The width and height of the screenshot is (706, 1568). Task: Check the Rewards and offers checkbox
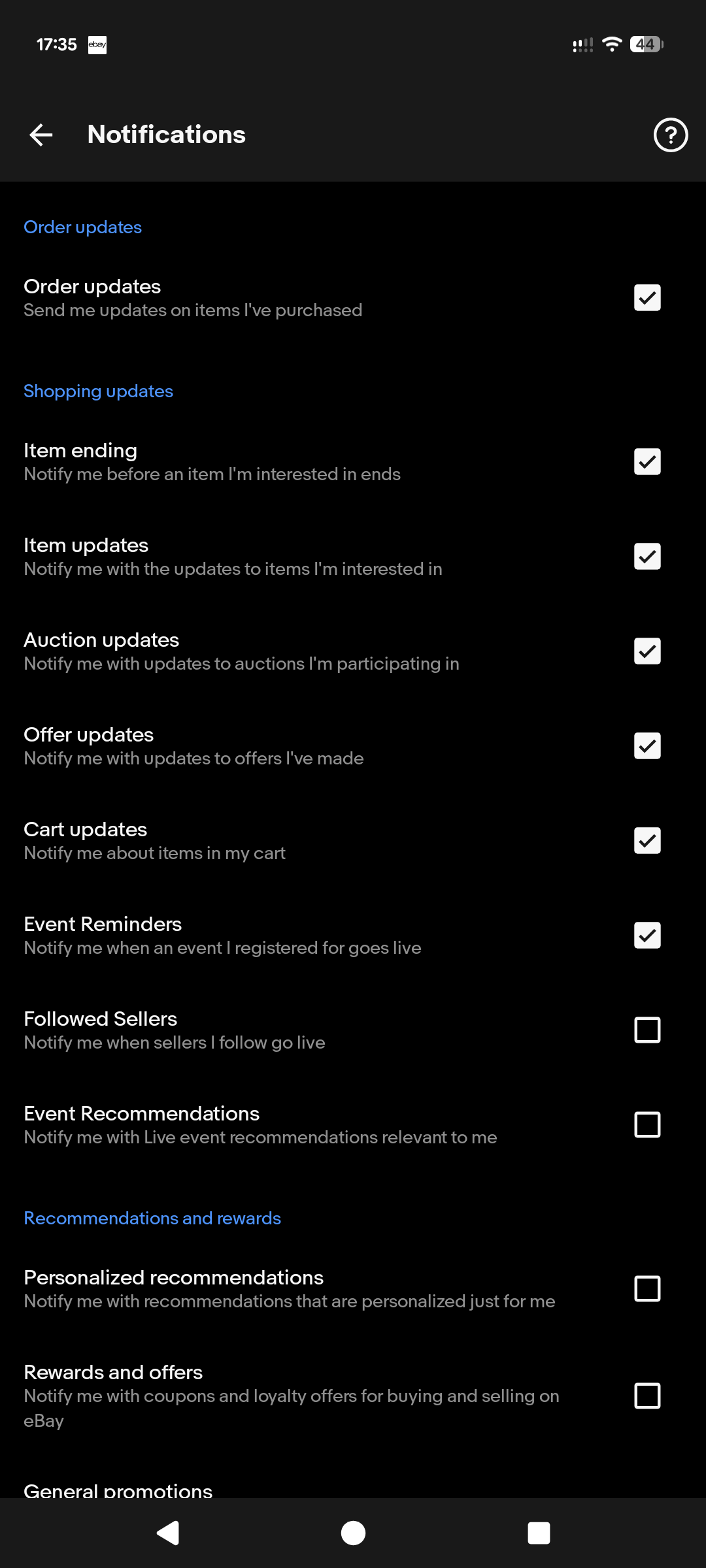click(x=647, y=1396)
